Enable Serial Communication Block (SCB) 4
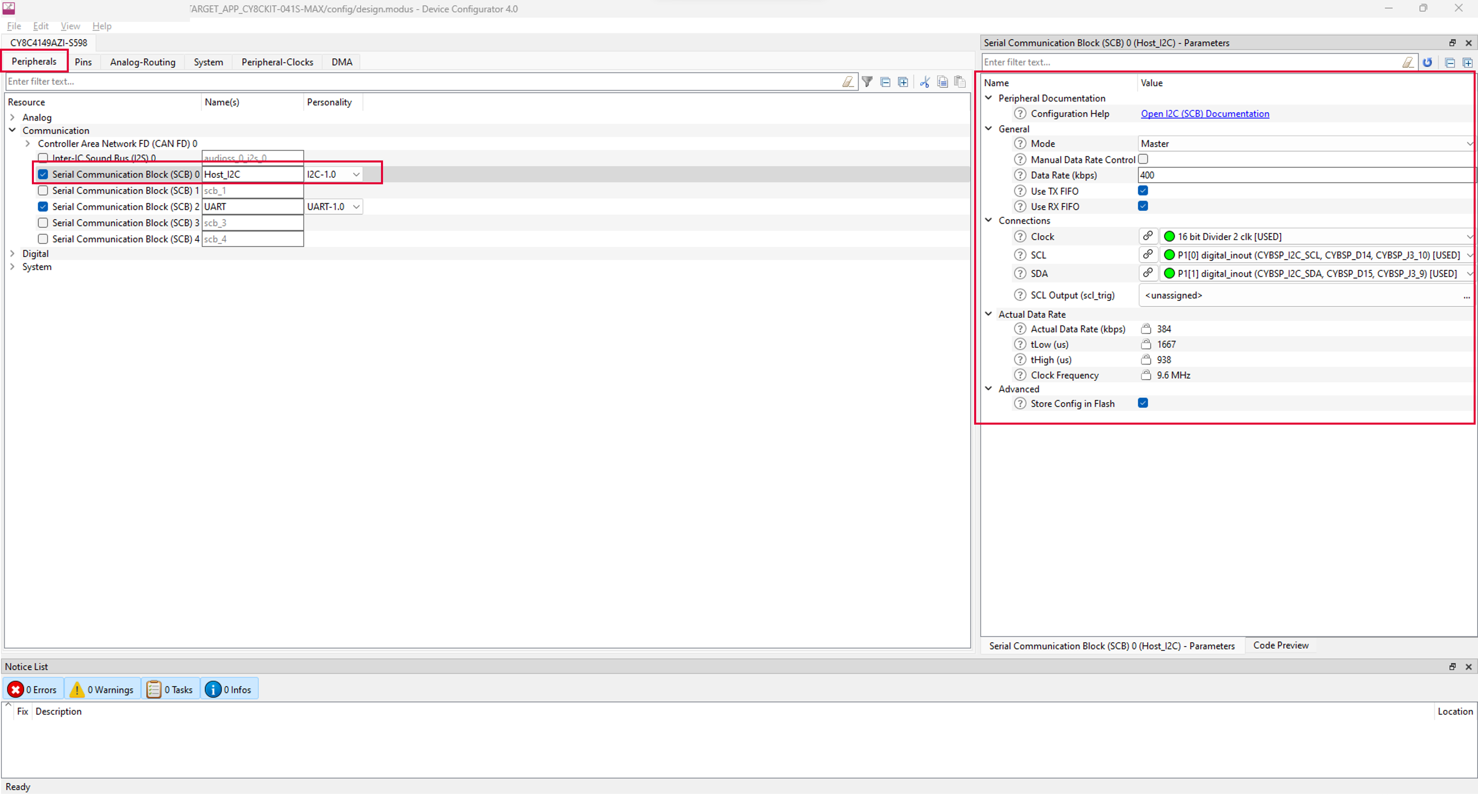 [x=43, y=239]
